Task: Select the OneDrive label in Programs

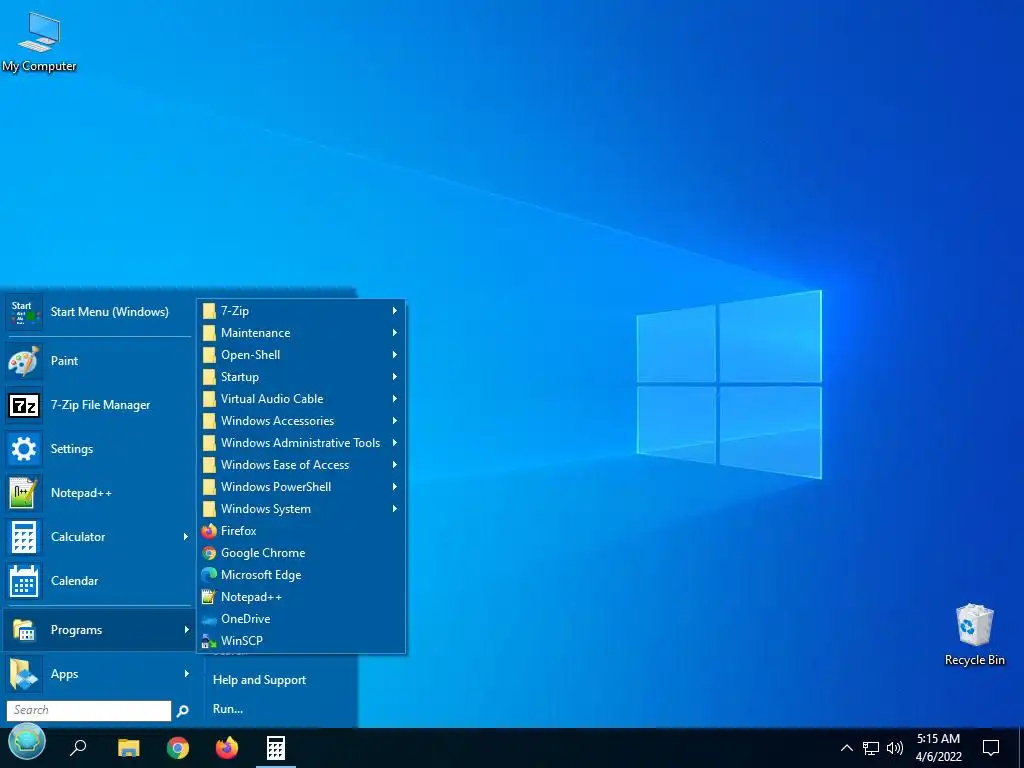Action: (246, 619)
